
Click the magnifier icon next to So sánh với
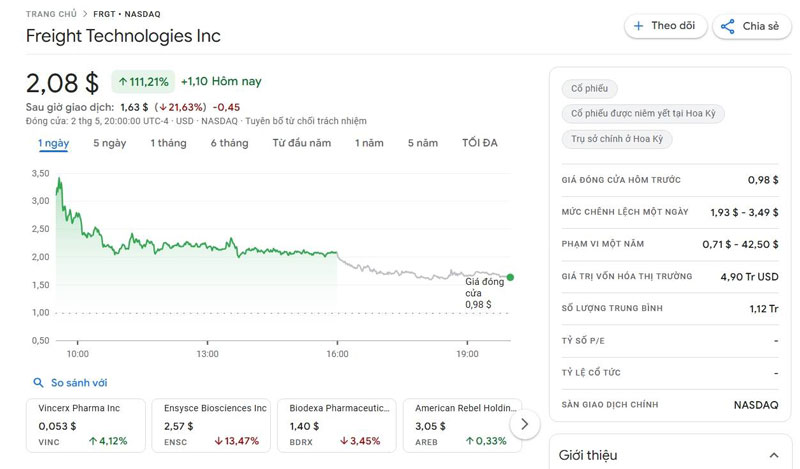pyautogui.click(x=38, y=382)
